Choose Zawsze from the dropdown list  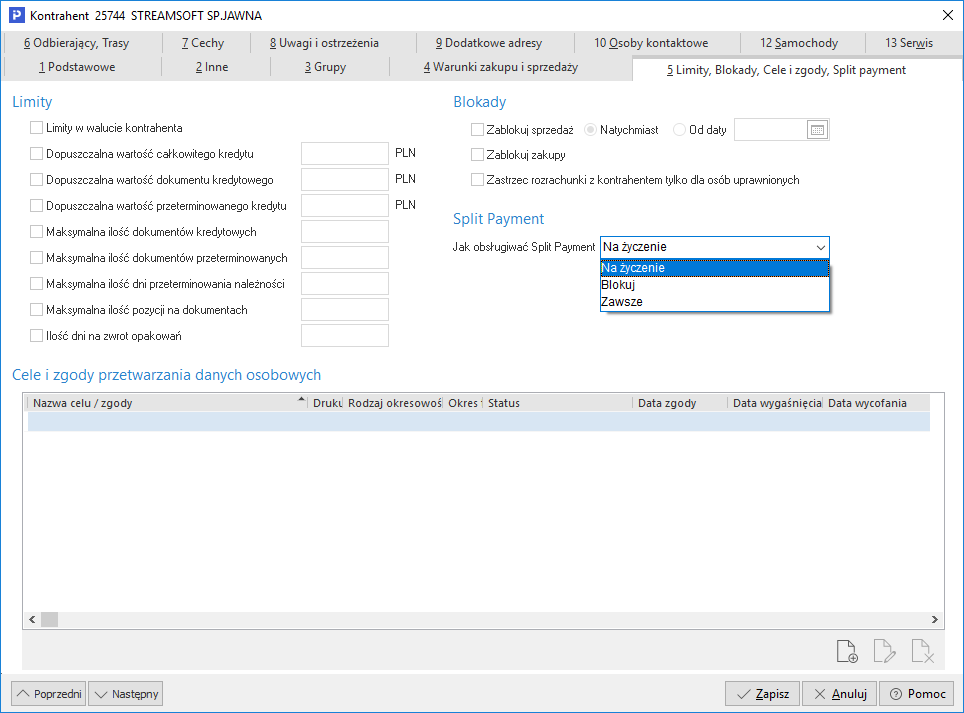pos(714,302)
